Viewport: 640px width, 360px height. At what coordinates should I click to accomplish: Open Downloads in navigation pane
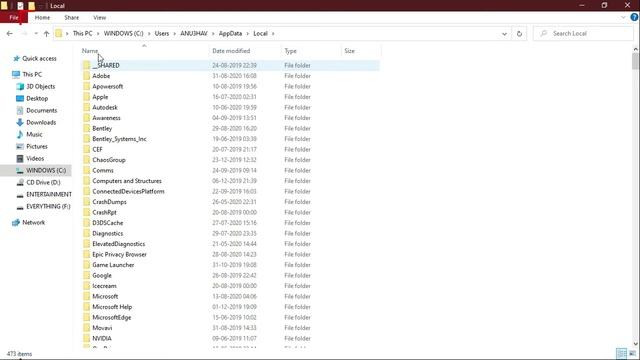click(41, 122)
